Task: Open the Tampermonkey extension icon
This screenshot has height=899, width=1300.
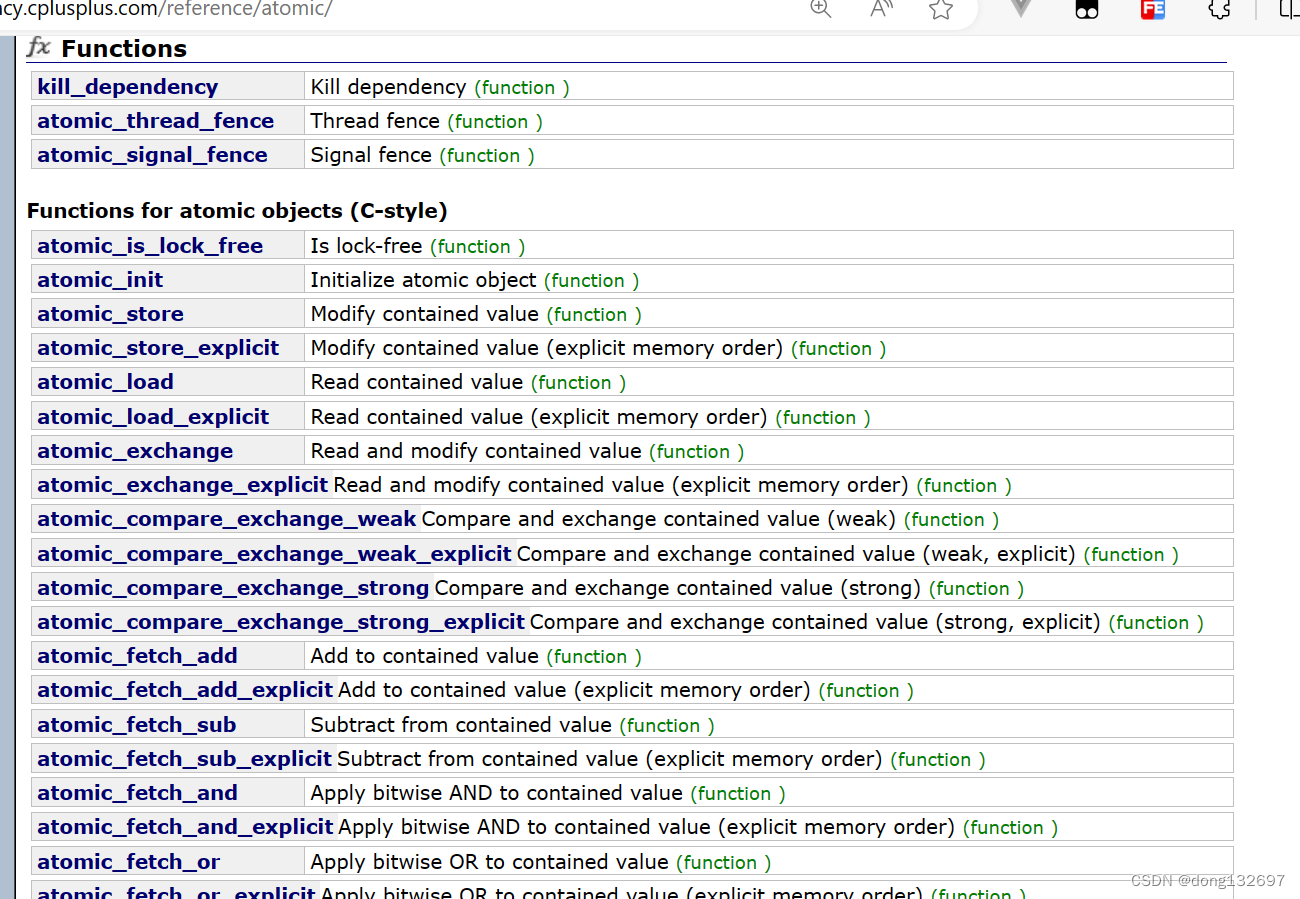Action: [x=1087, y=9]
